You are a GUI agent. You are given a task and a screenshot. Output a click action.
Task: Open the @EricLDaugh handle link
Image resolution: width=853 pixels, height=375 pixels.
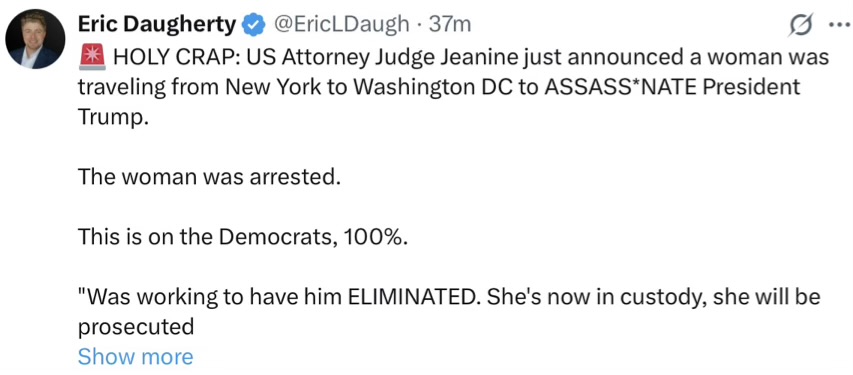(339, 24)
